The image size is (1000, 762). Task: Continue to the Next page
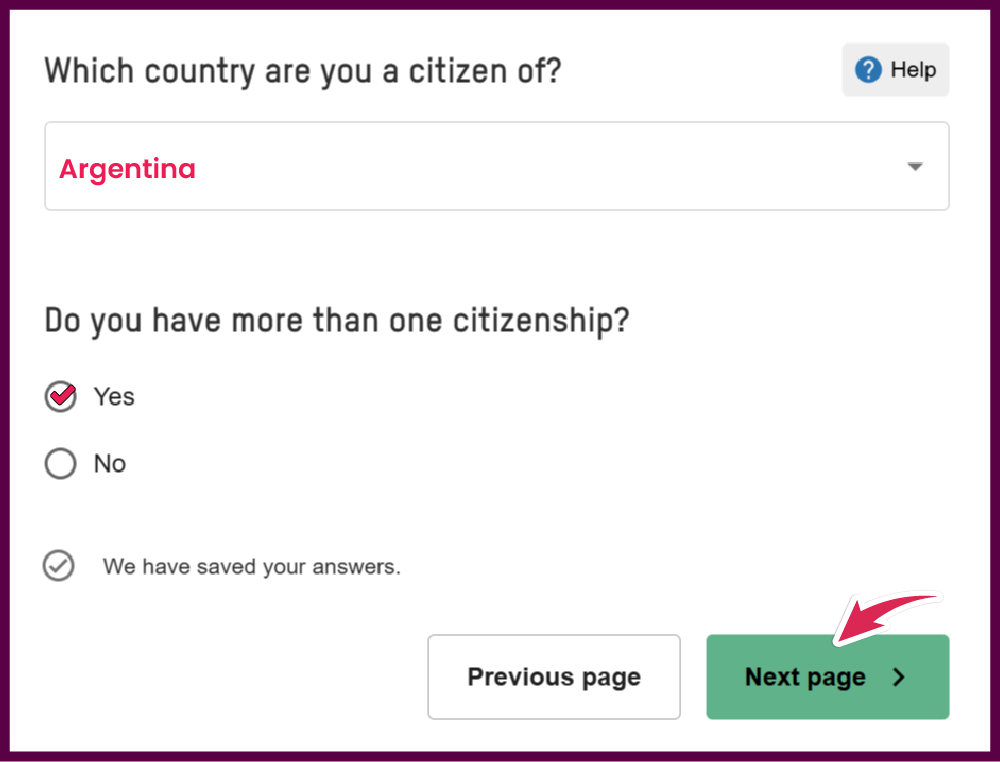click(x=828, y=677)
